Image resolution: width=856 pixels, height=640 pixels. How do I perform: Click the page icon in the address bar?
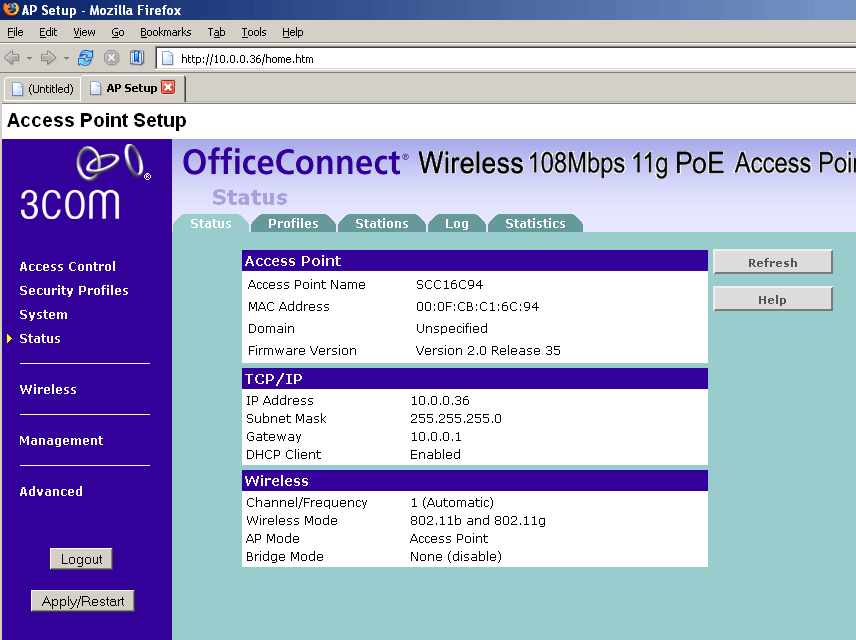point(168,58)
